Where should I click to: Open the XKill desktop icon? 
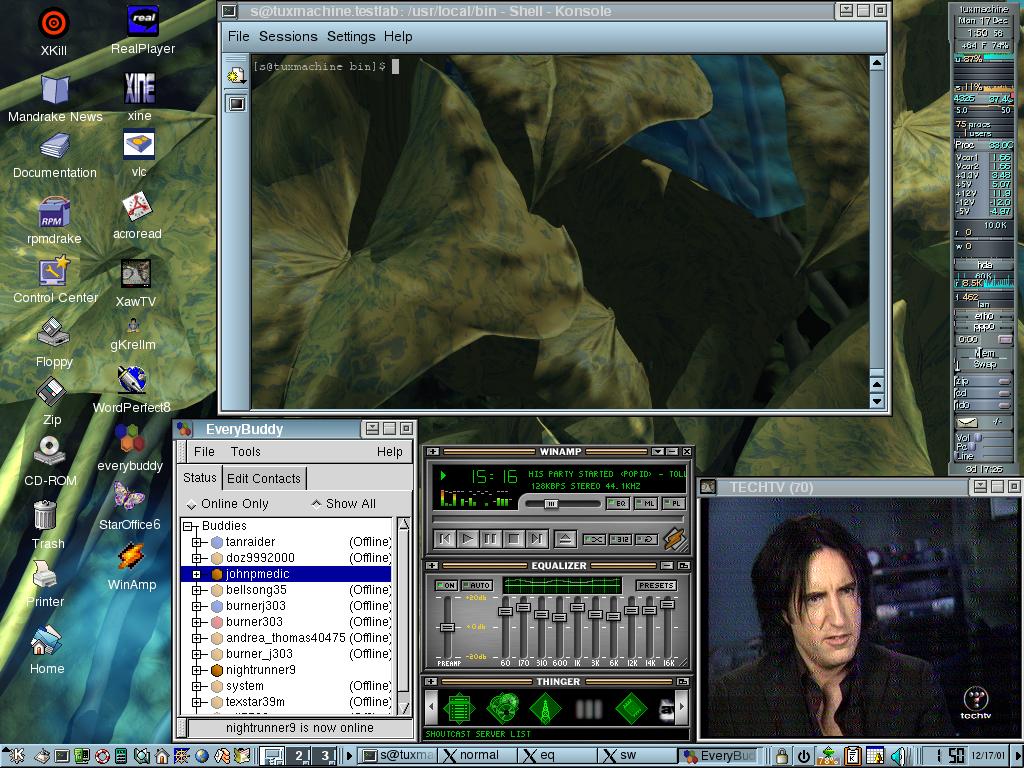(x=54, y=23)
